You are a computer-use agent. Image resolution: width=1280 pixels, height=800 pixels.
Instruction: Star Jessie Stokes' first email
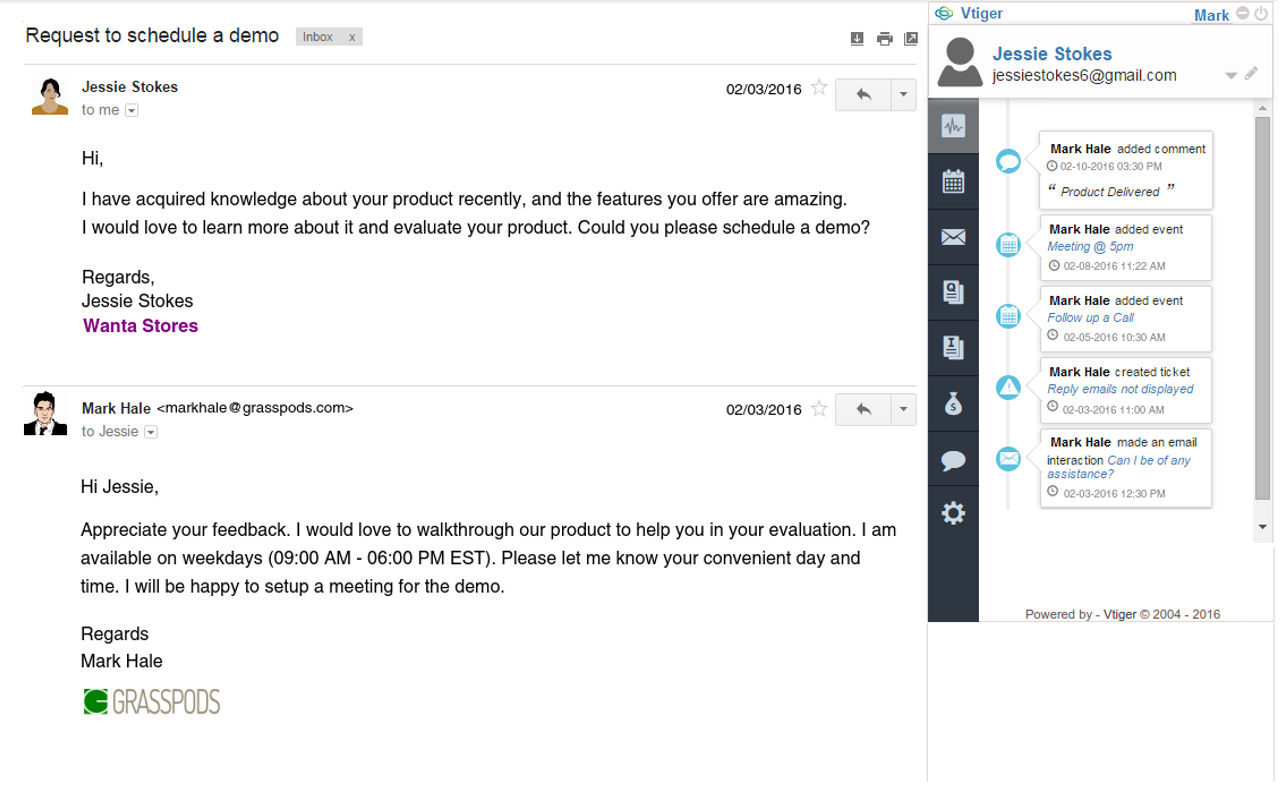pos(819,88)
